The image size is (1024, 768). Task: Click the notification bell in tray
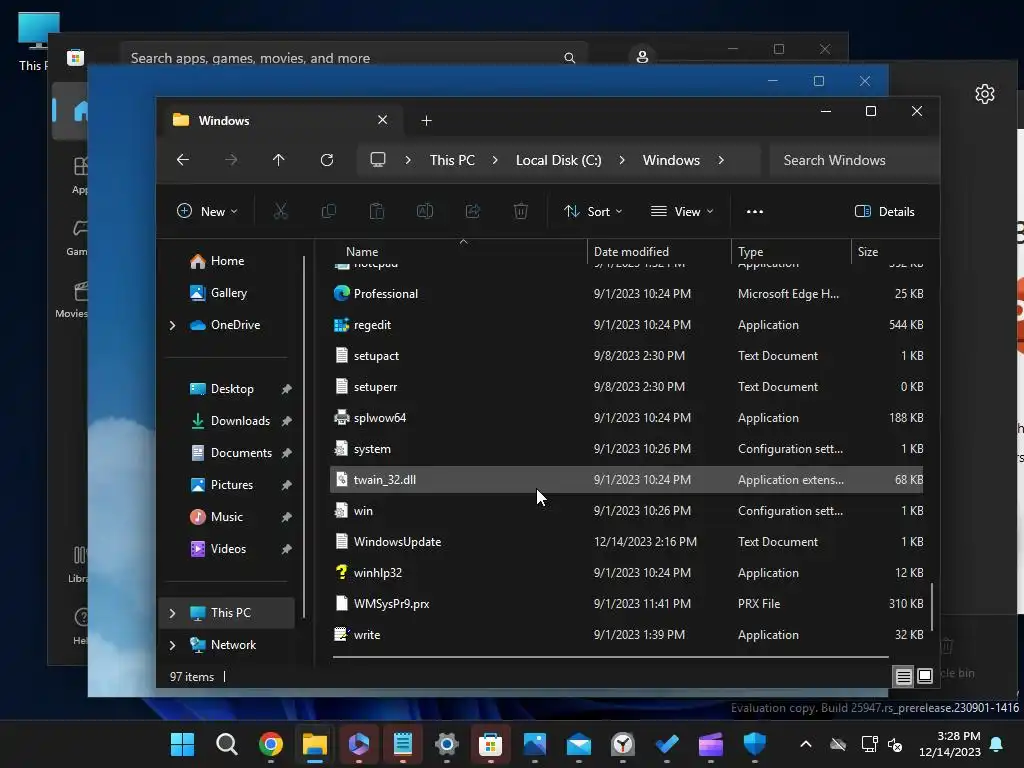point(997,744)
